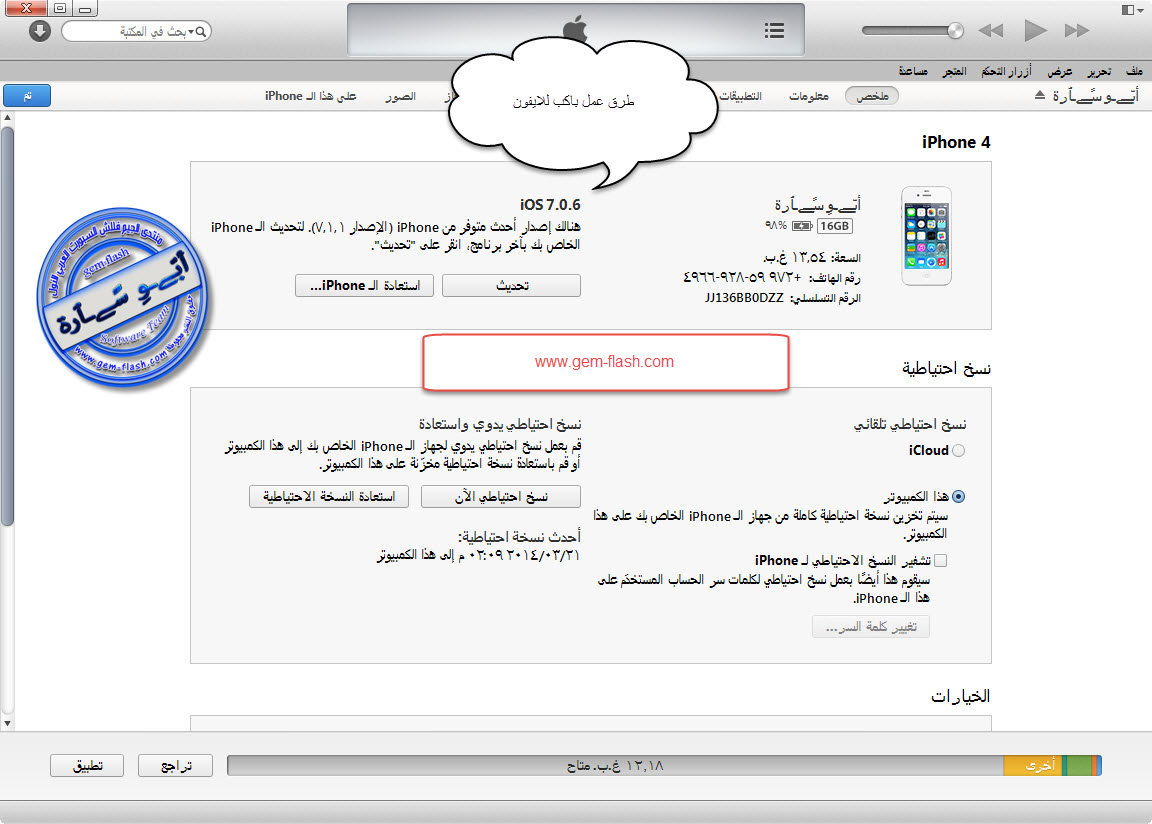Click the device name in tab bar
This screenshot has height=824, width=1152.
(x=1095, y=96)
